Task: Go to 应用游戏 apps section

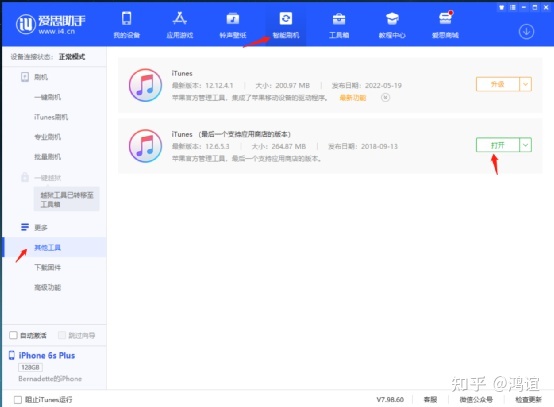Action: point(180,18)
